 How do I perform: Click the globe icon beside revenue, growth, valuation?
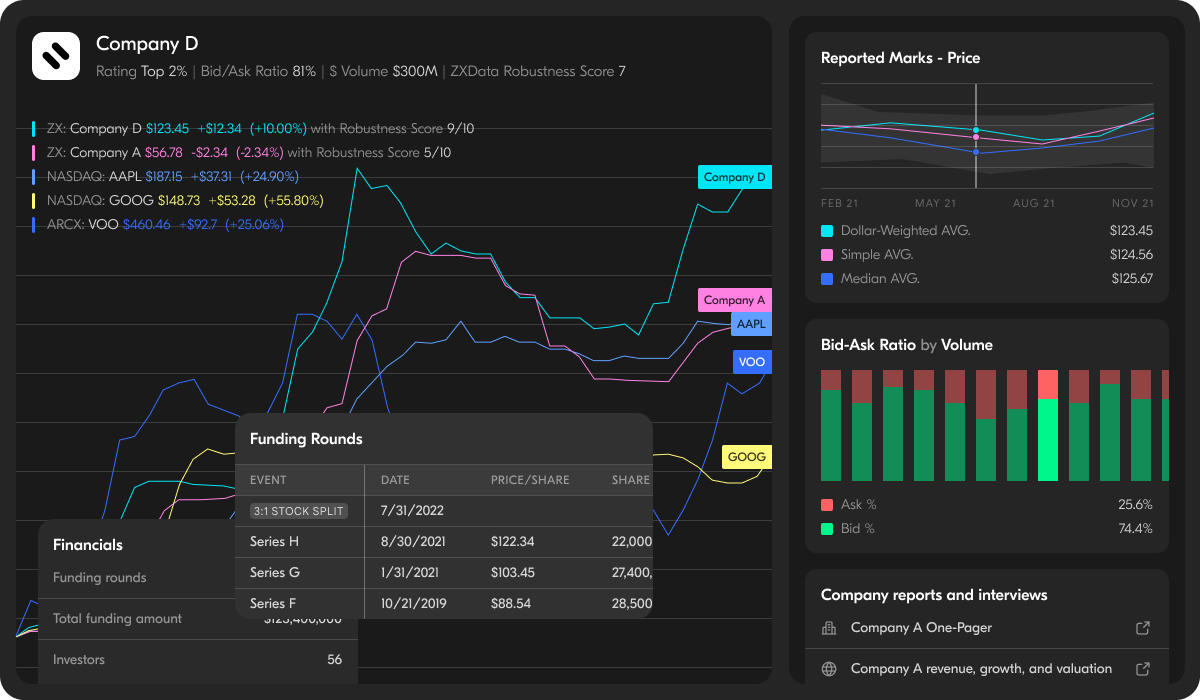point(828,669)
